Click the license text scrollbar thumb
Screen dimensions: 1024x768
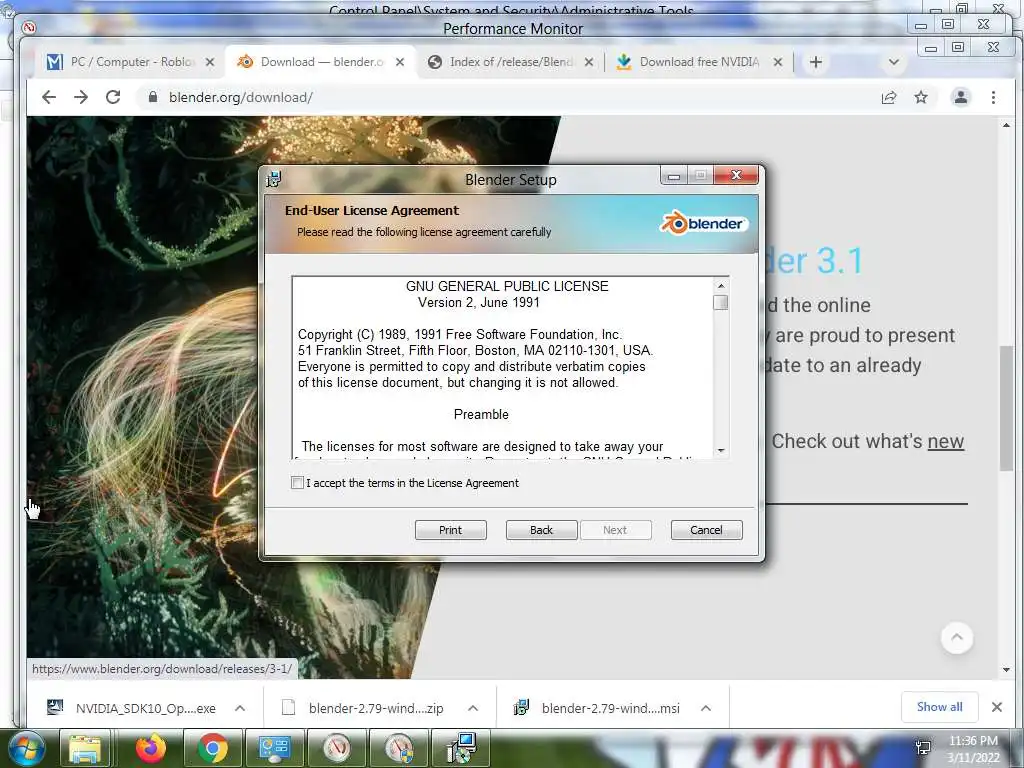pos(721,302)
